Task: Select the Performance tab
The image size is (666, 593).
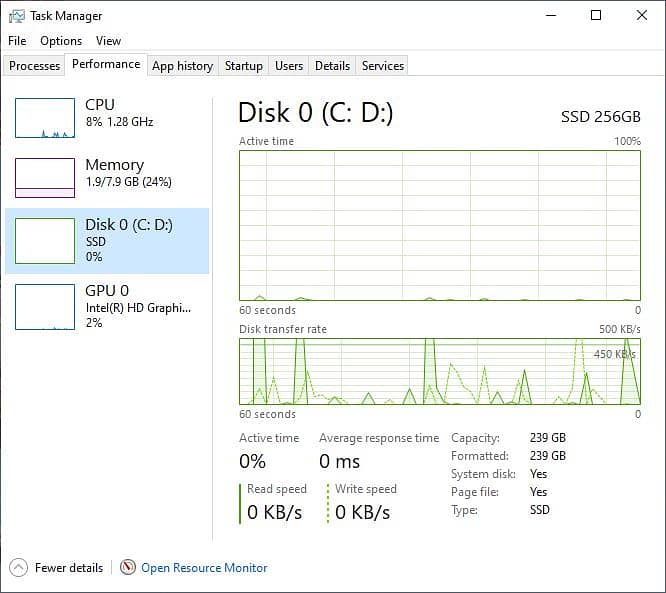Action: (106, 64)
